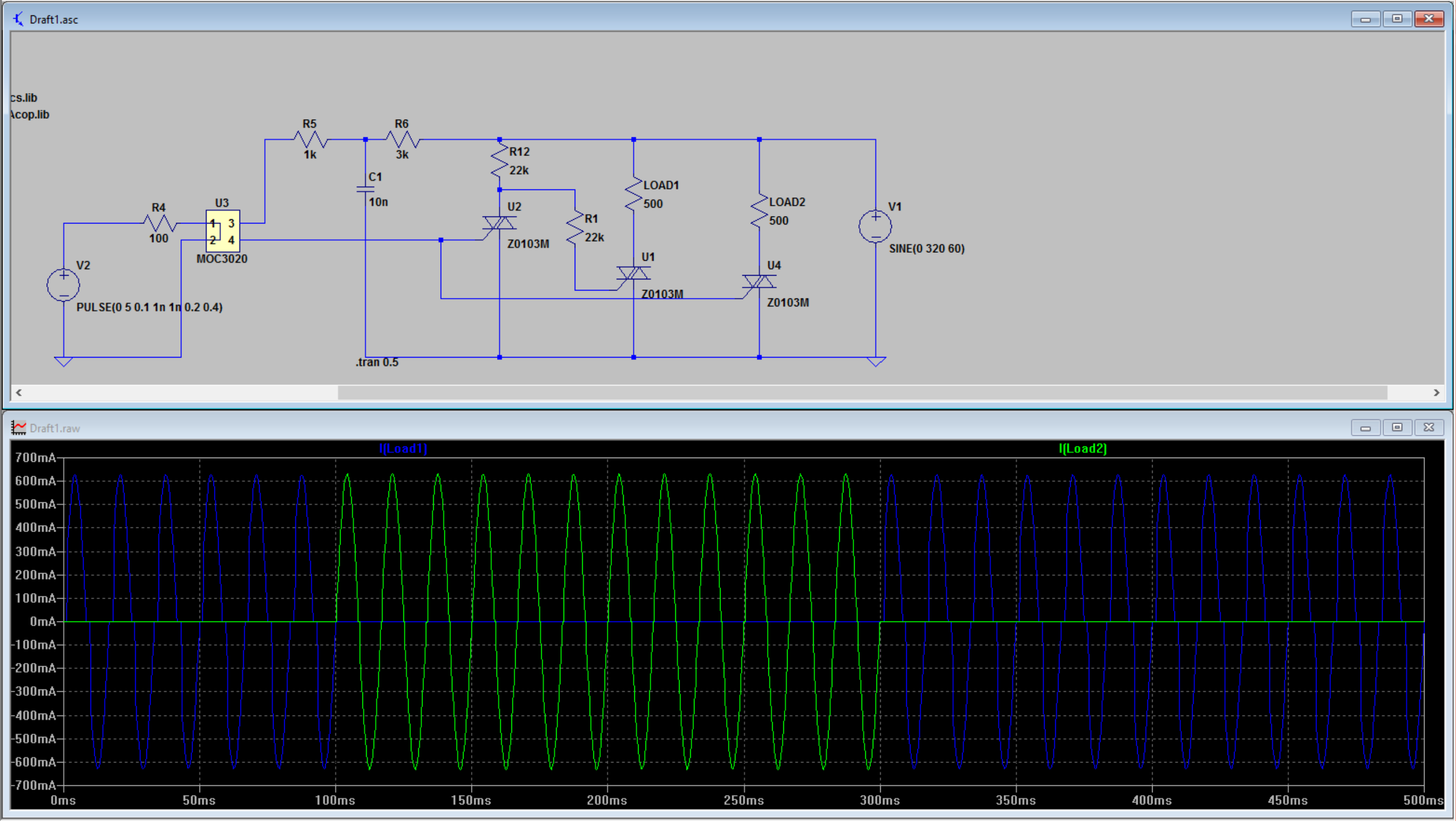Click the 500ms label on time axis
This screenshot has height=821, width=1456.
(x=1423, y=801)
